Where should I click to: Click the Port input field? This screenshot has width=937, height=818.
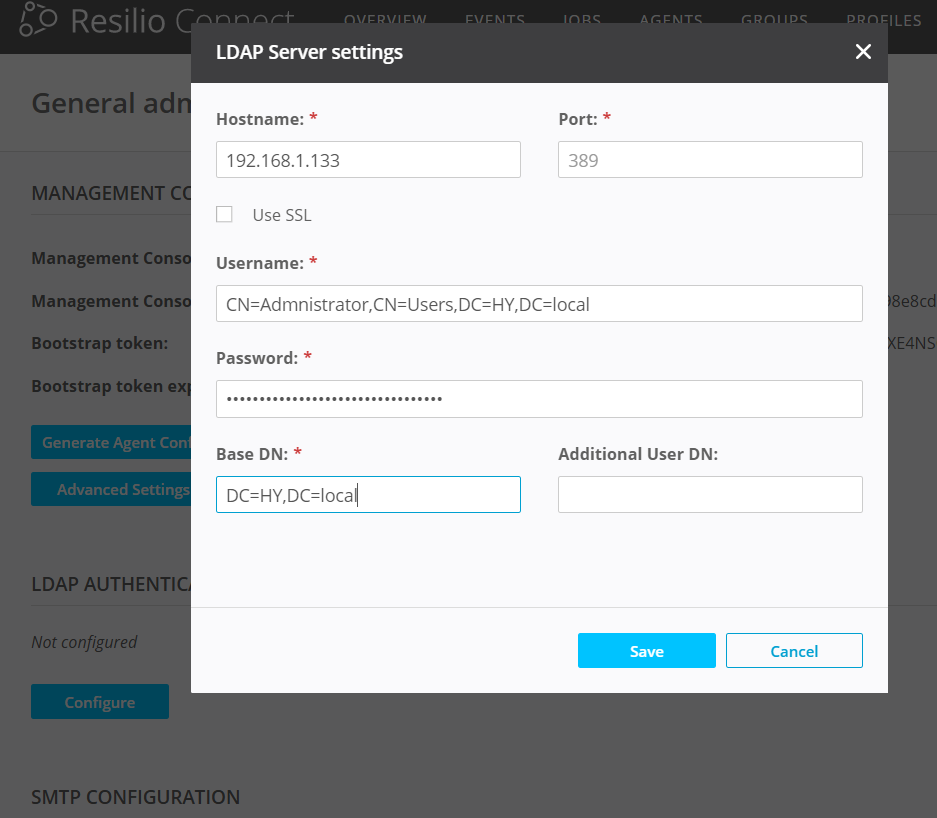[x=710, y=159]
